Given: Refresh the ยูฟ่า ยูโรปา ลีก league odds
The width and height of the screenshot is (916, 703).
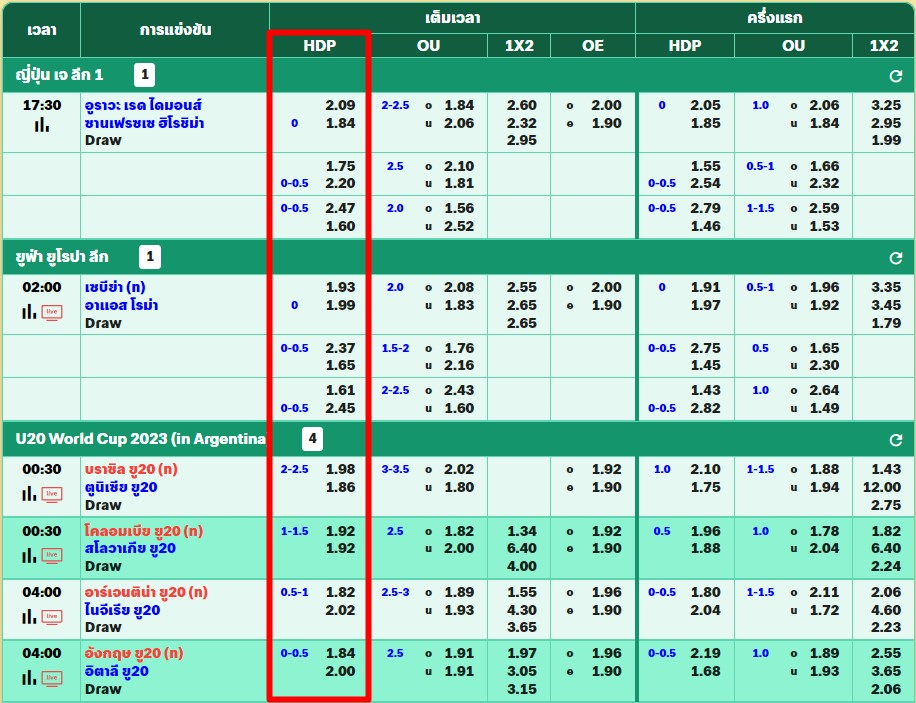Looking at the screenshot, I should tap(896, 258).
